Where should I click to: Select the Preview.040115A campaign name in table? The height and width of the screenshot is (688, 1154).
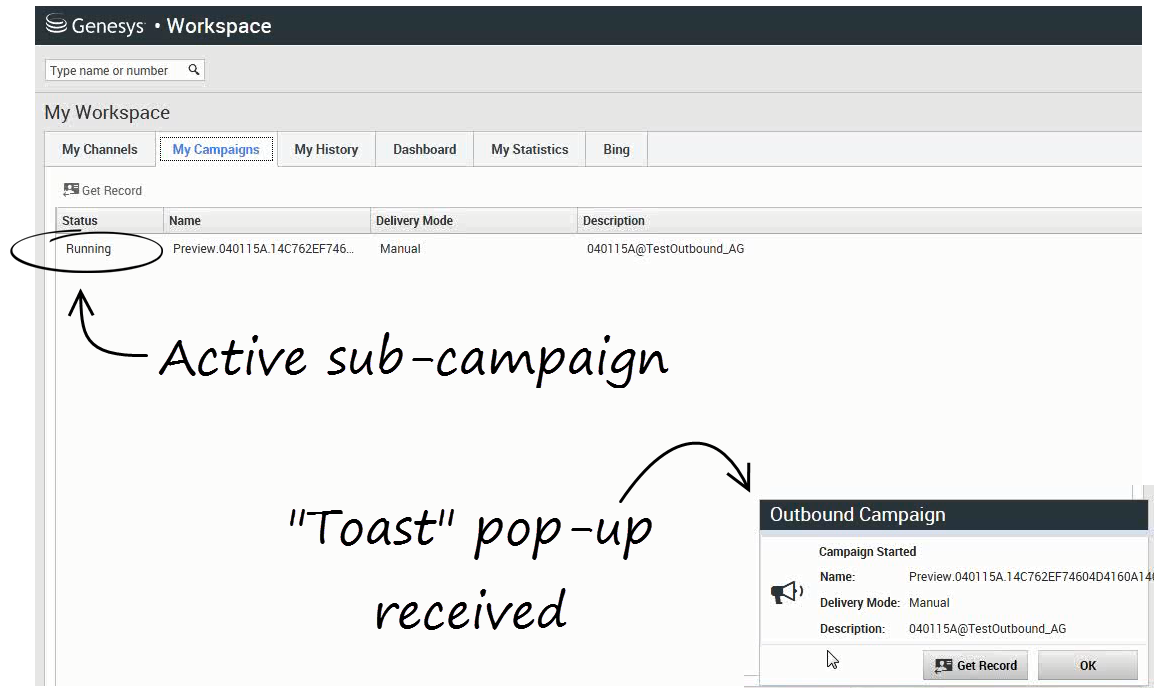coord(263,249)
